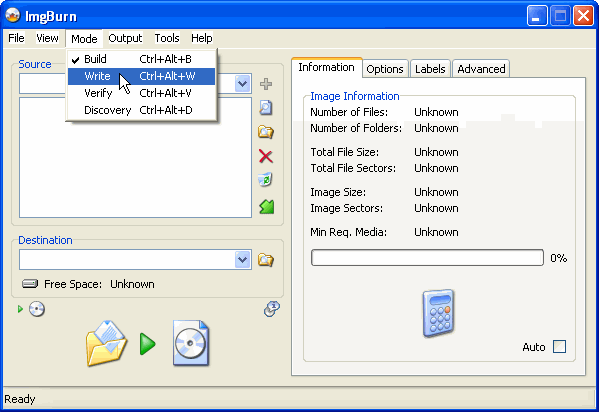Open the Output menu
The height and width of the screenshot is (412, 599).
(125, 38)
